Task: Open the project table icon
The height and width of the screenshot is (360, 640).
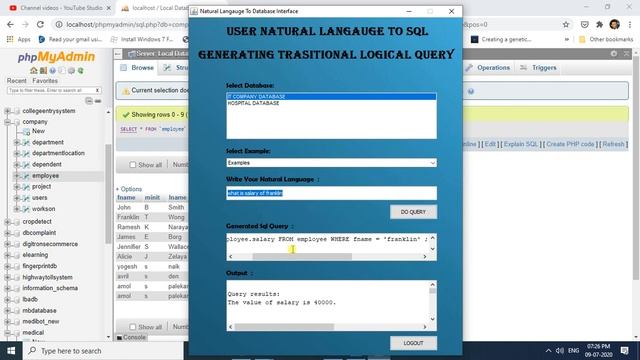Action: point(26,187)
